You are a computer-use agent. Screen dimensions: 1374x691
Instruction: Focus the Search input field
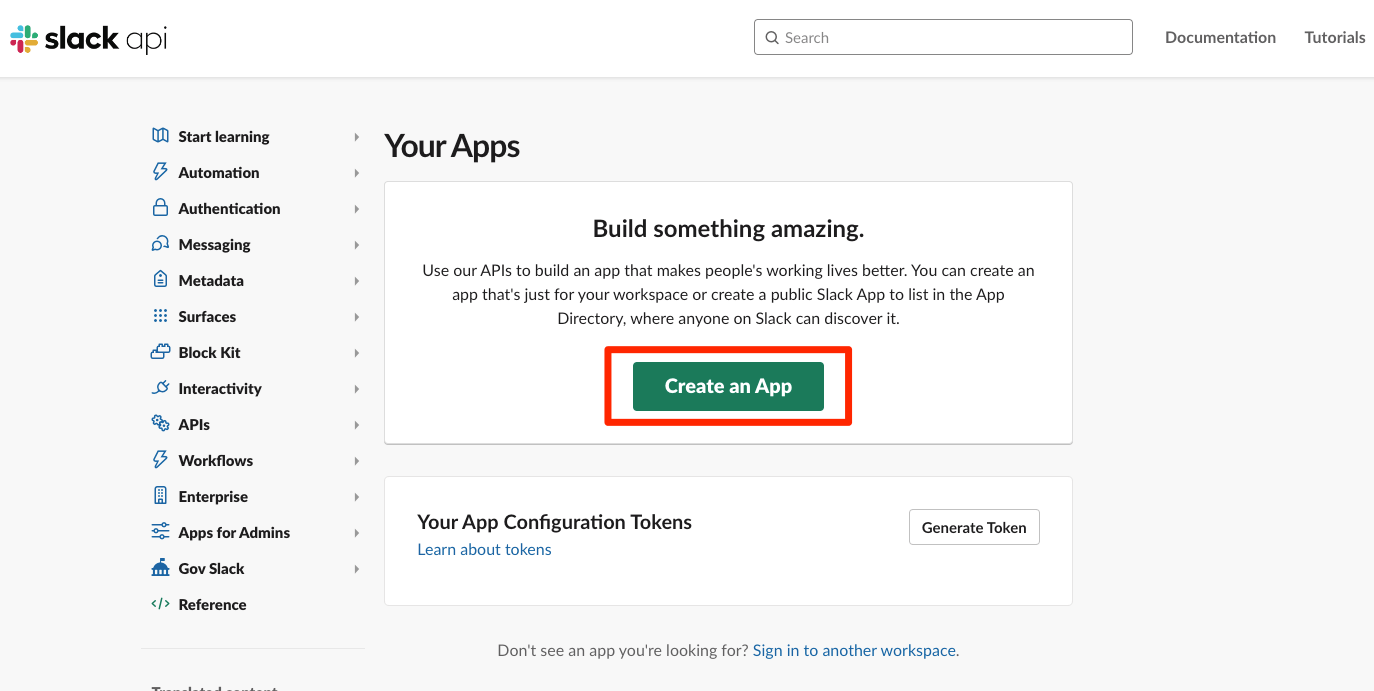(943, 37)
